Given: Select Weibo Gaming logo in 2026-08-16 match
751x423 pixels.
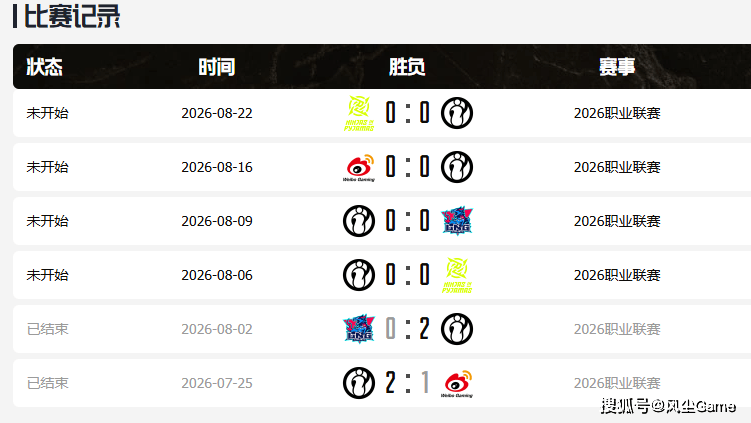Looking at the screenshot, I should (x=359, y=167).
